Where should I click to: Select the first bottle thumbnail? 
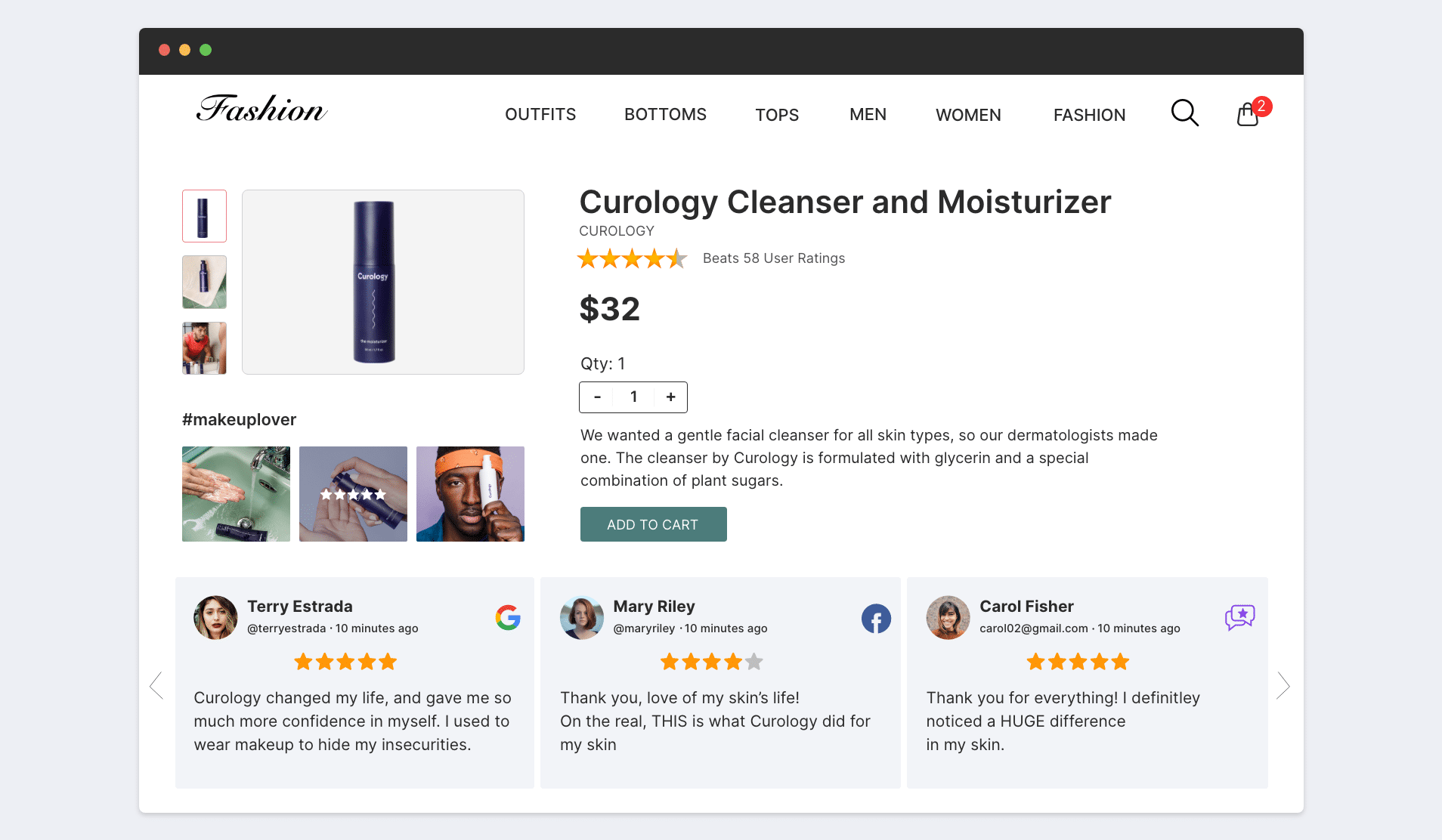[x=204, y=216]
